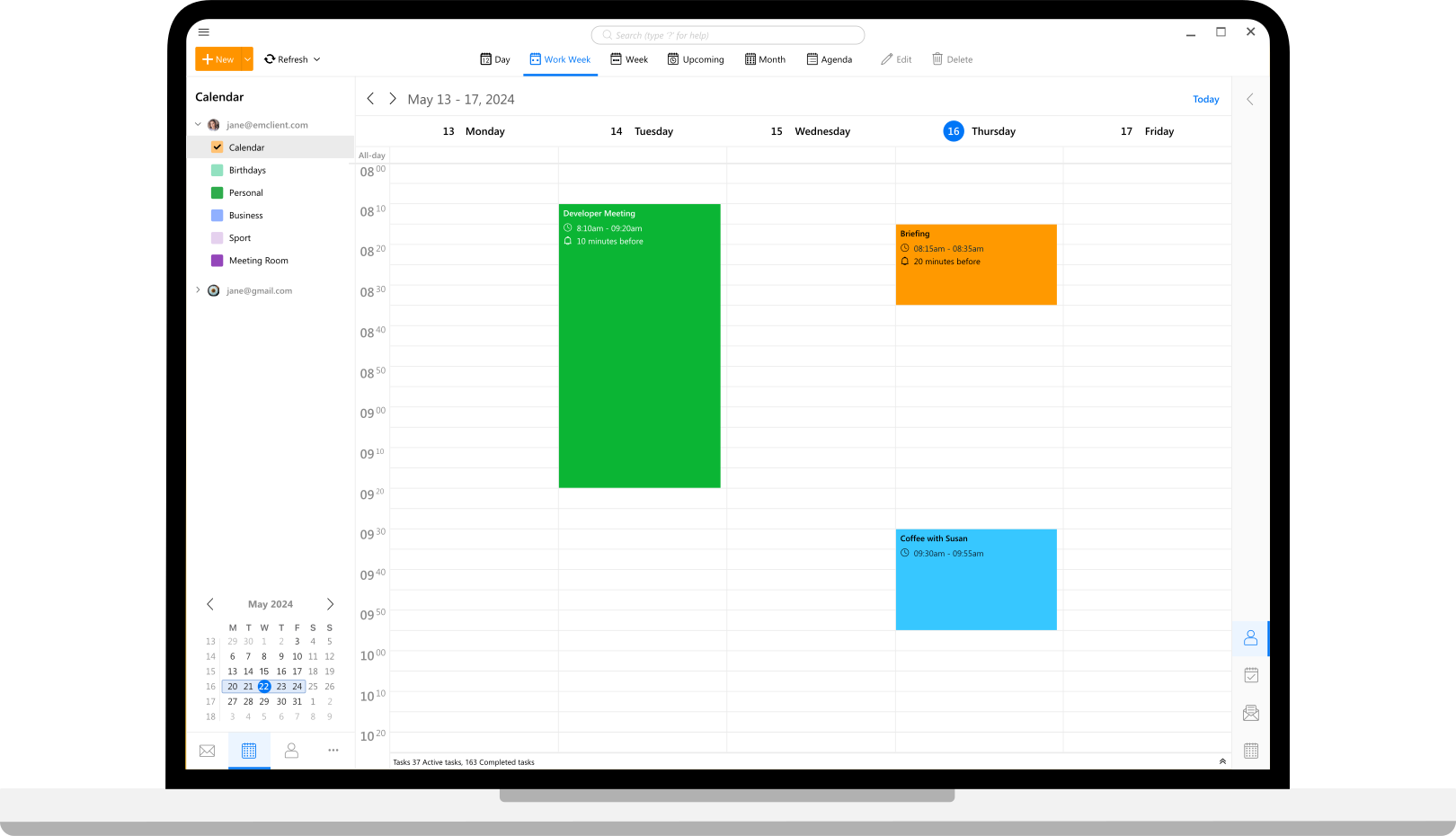
Task: Expand the jane@gmail.com account
Action: pos(198,290)
